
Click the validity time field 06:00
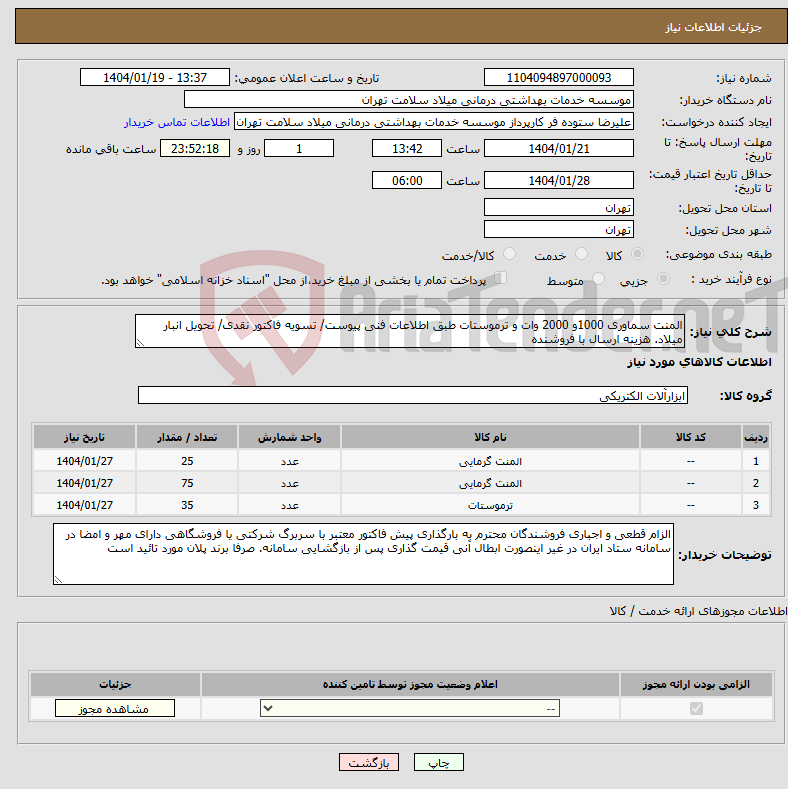point(407,180)
